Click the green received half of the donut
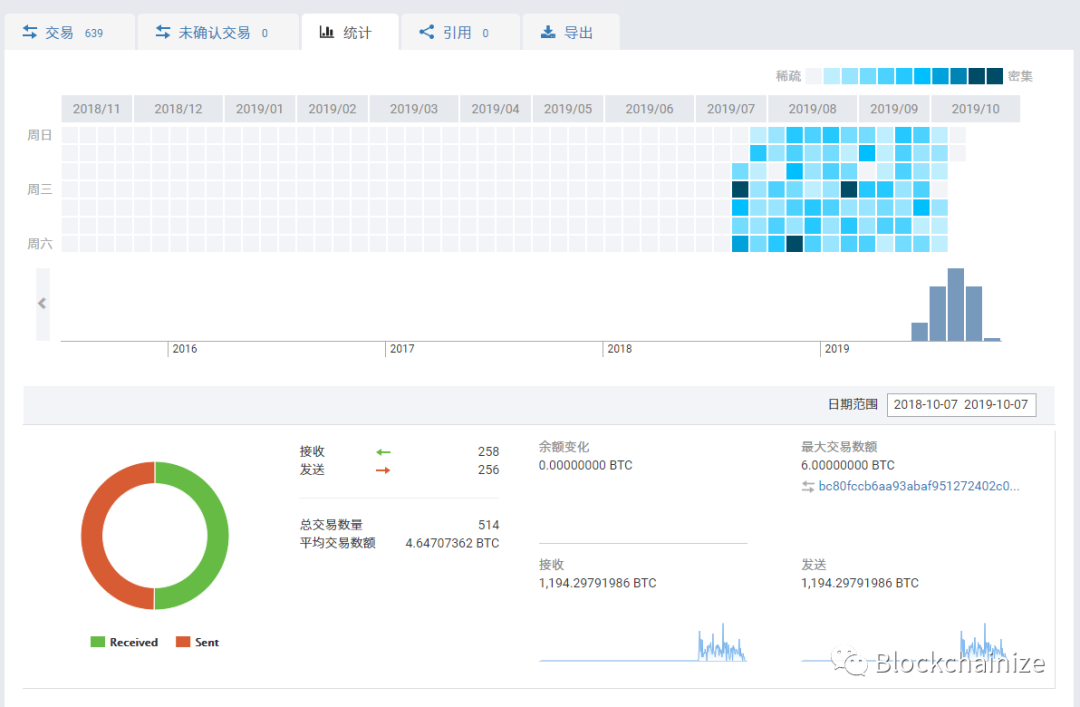This screenshot has height=707, width=1080. tap(217, 535)
